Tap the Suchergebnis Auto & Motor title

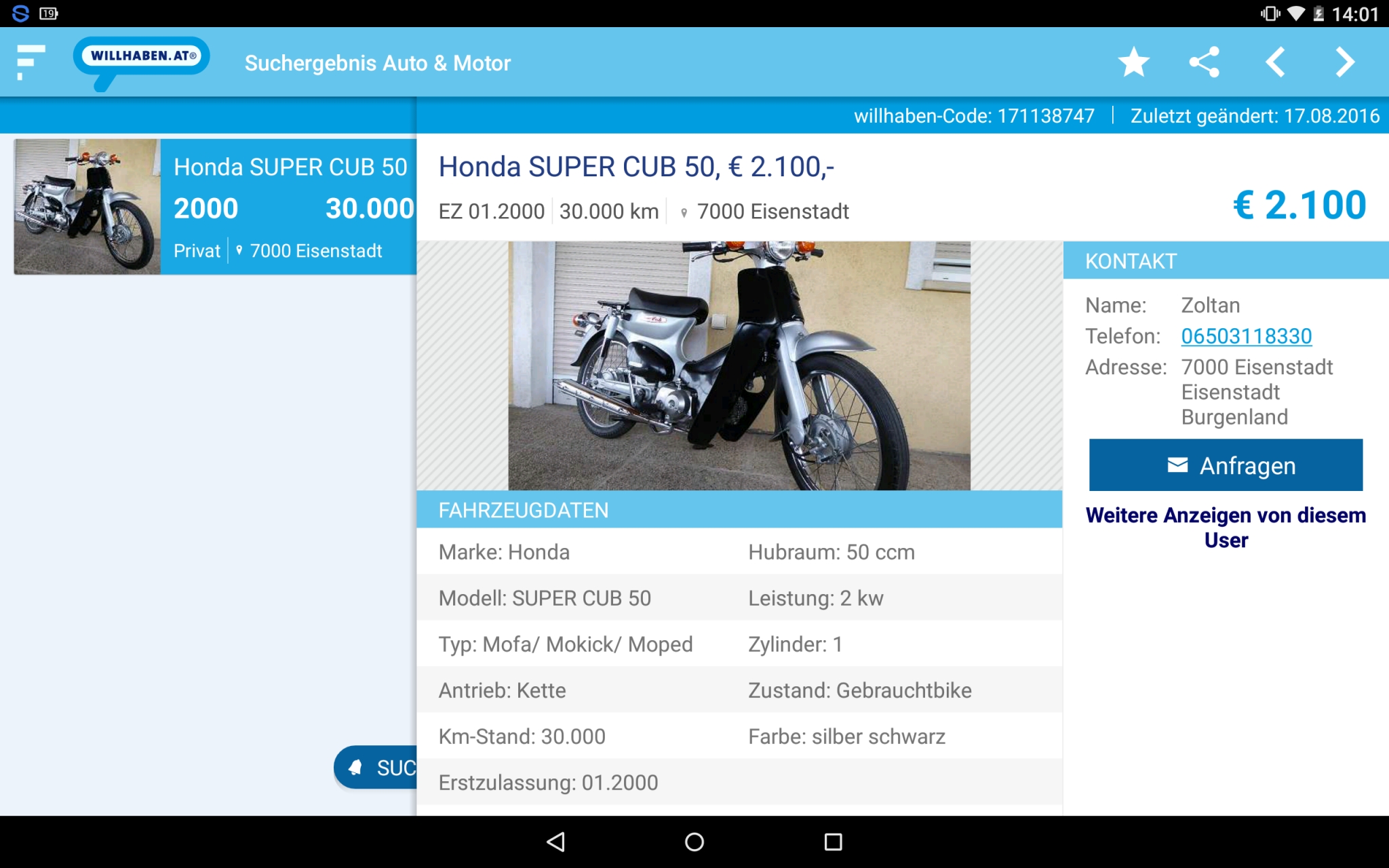[x=377, y=63]
